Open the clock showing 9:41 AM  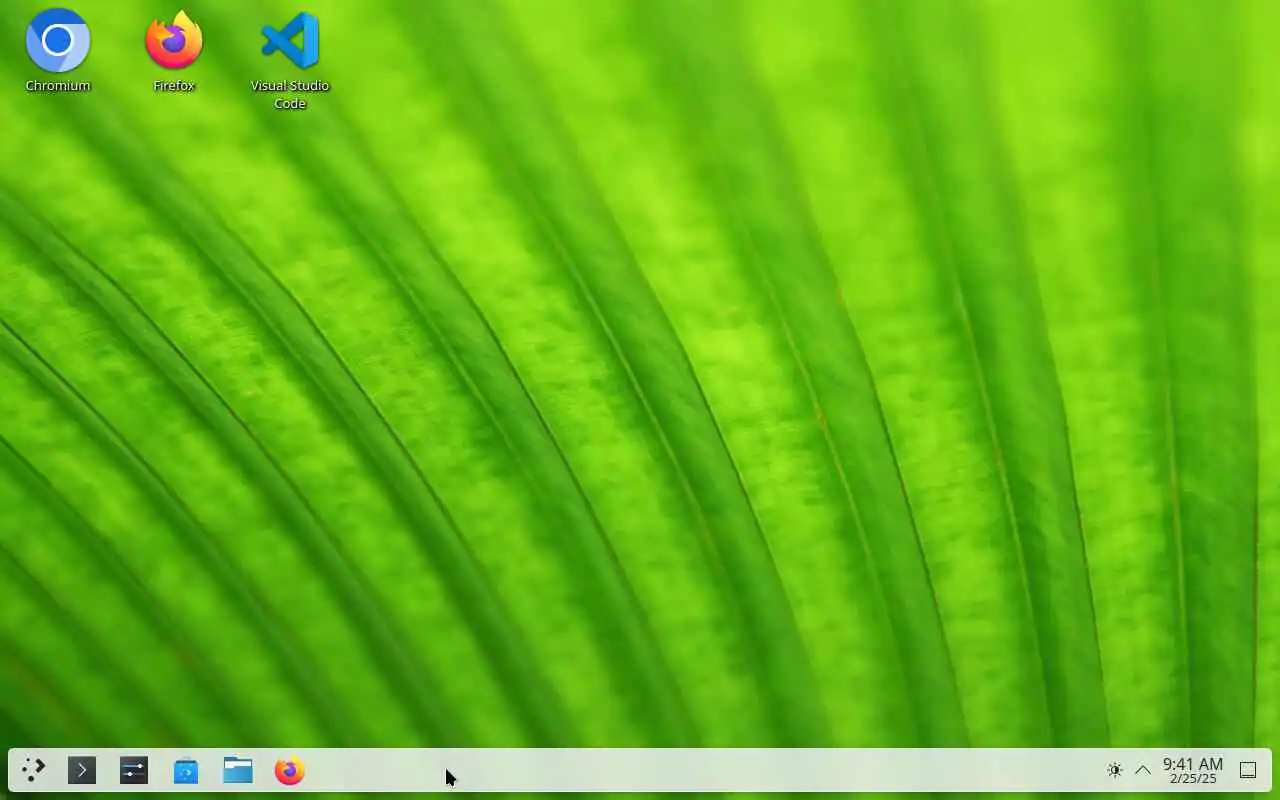pyautogui.click(x=1193, y=770)
